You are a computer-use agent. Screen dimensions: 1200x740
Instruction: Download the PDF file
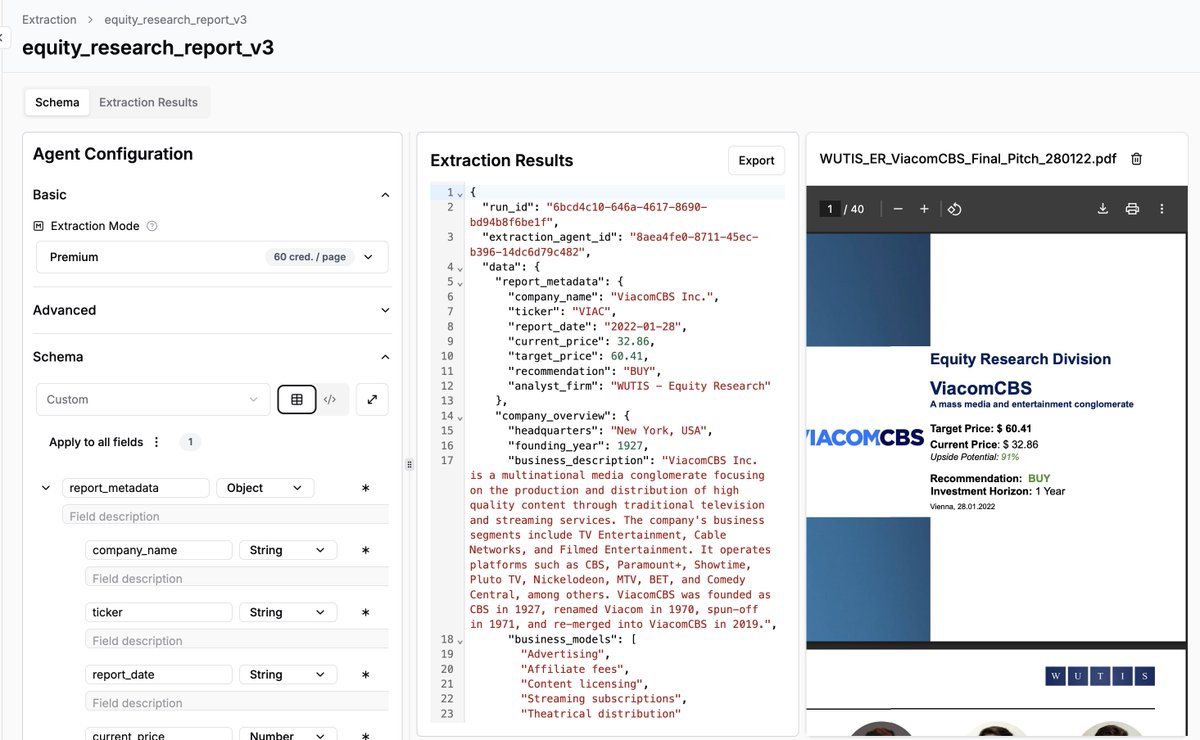click(x=1103, y=209)
